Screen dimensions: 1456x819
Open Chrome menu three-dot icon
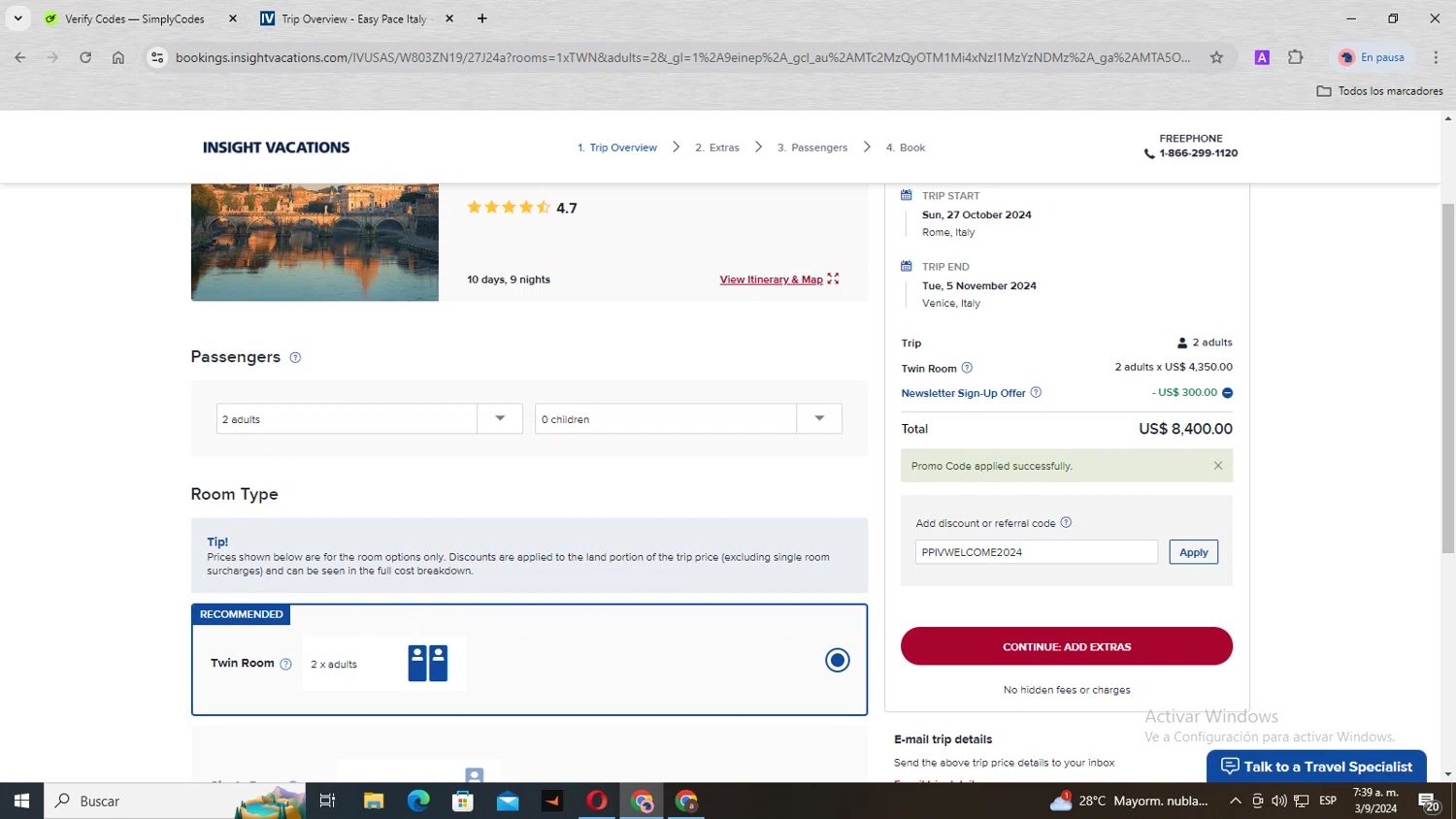point(1436,57)
